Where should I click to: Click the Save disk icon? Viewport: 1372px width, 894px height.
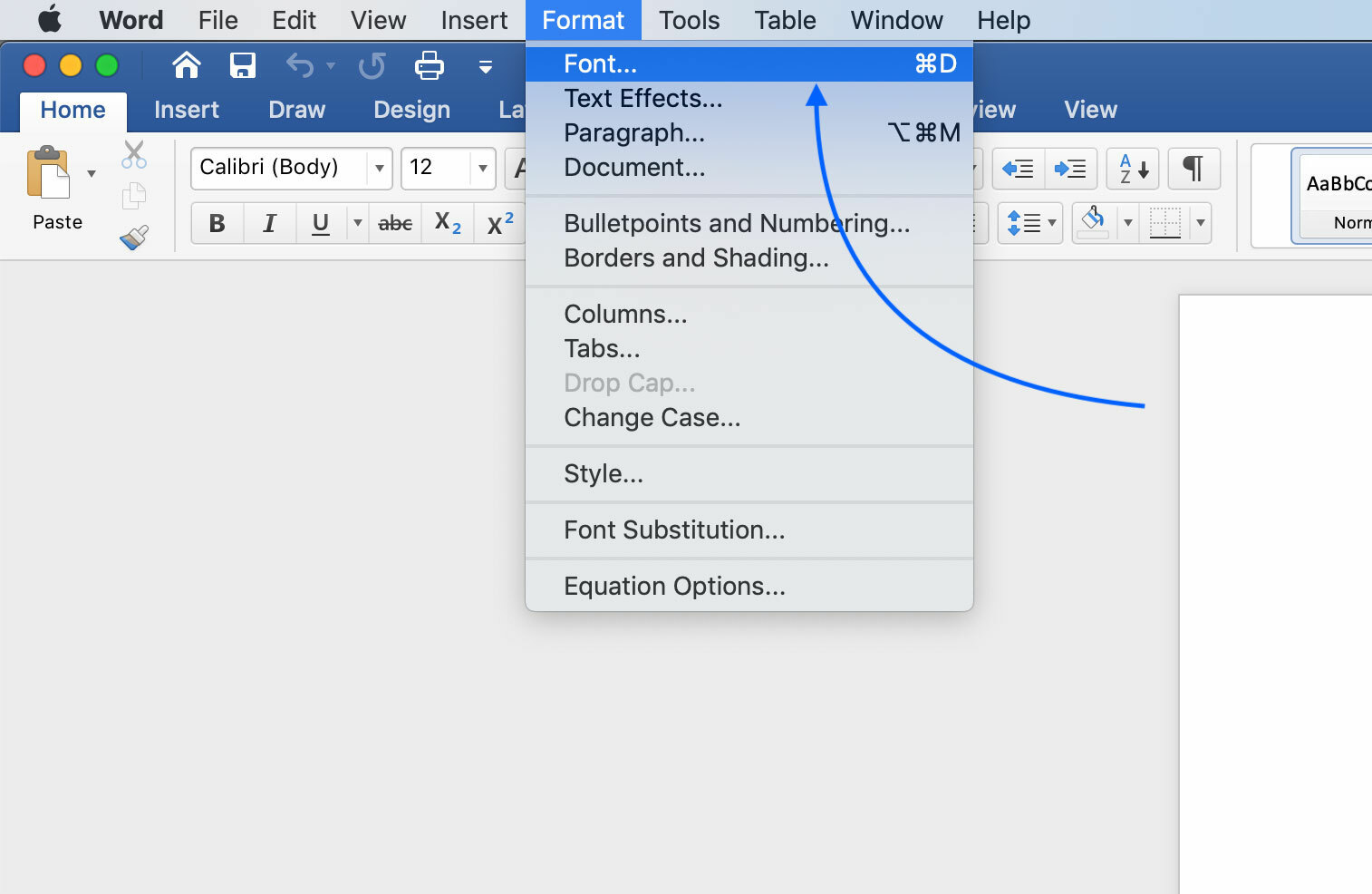pyautogui.click(x=242, y=65)
